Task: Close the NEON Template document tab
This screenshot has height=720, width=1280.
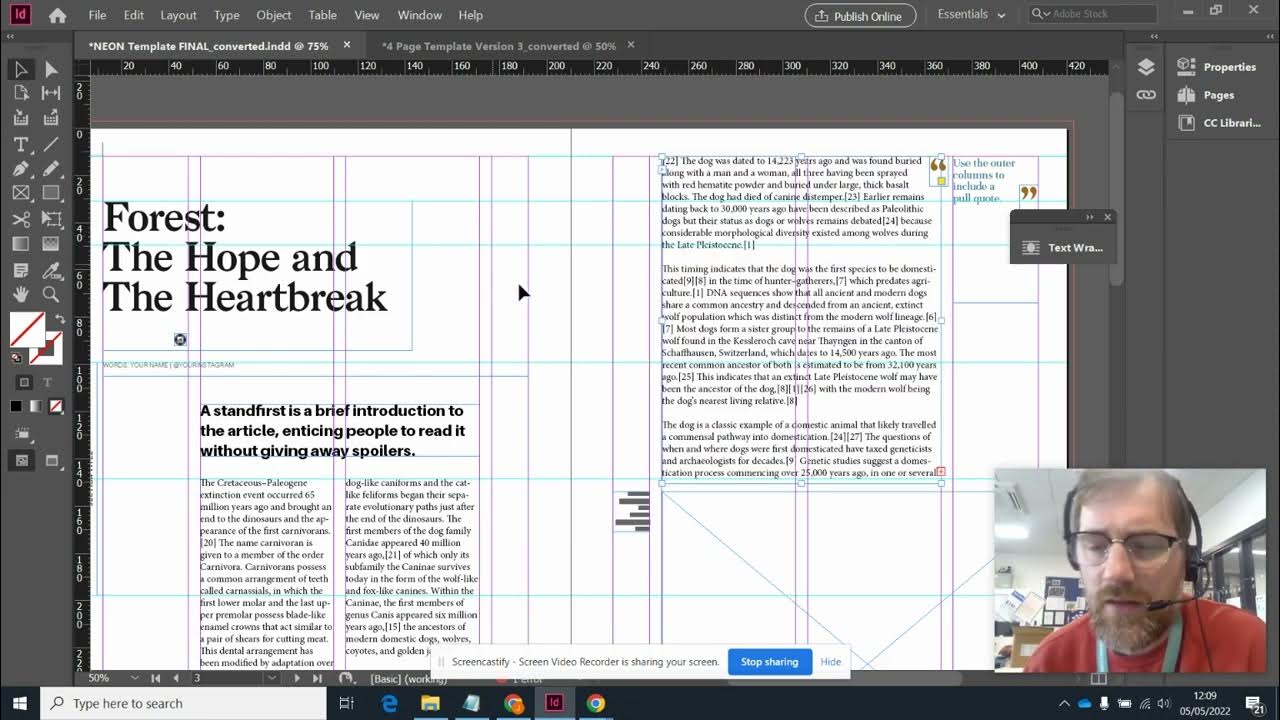Action: tap(347, 45)
